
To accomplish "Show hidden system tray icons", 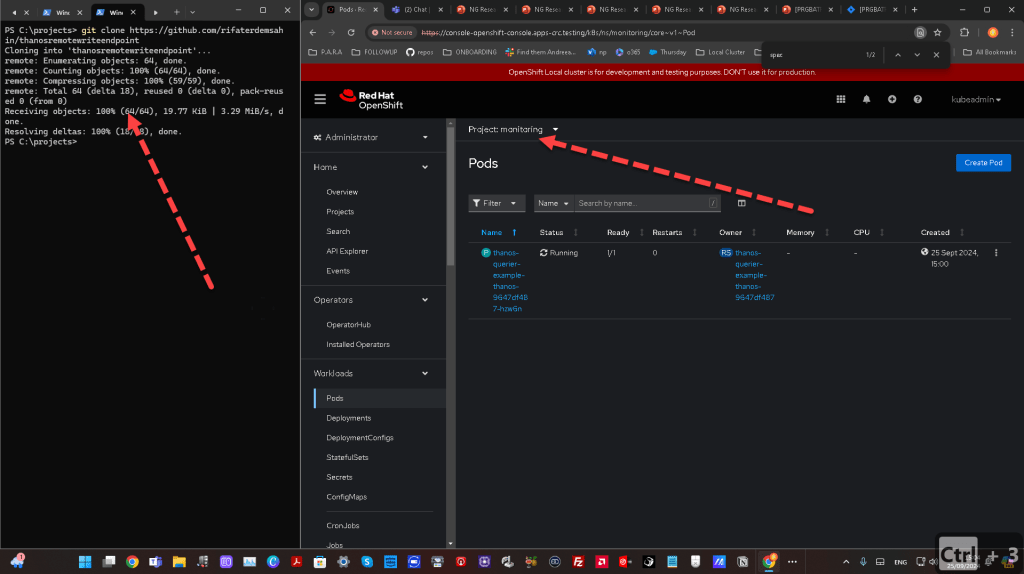I will pos(846,562).
